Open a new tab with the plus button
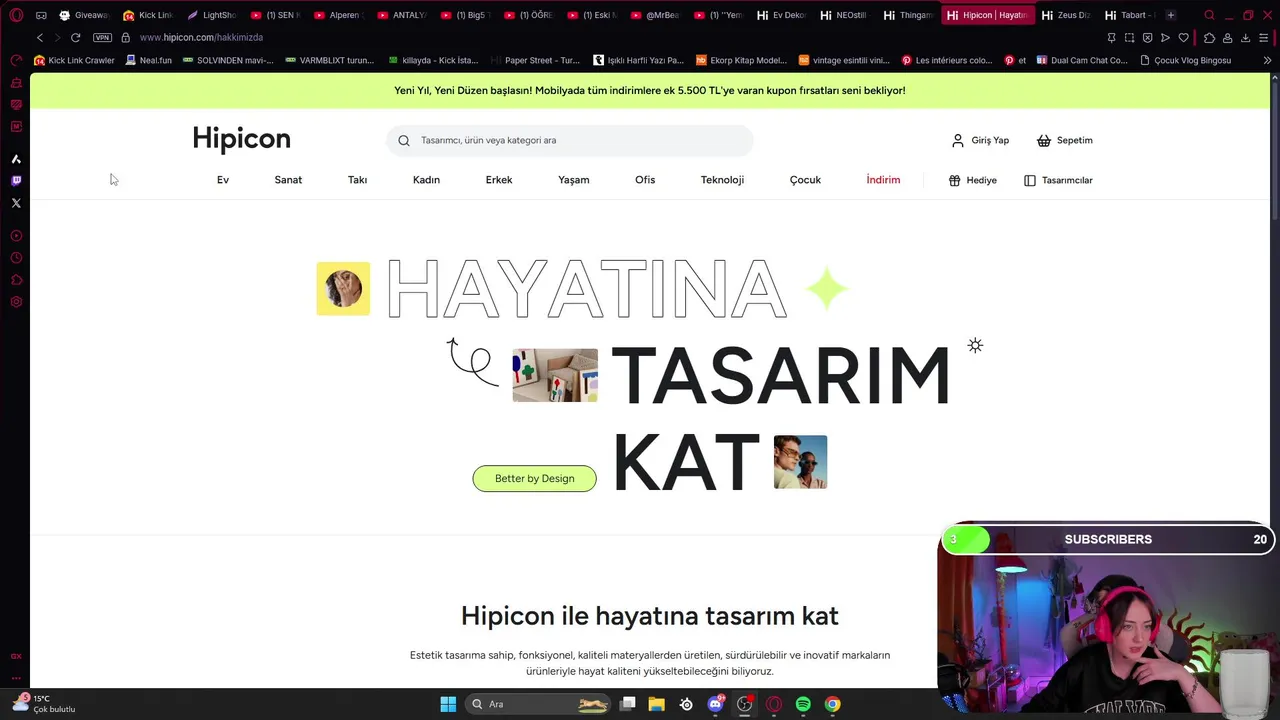This screenshot has width=1280, height=720. (1171, 15)
